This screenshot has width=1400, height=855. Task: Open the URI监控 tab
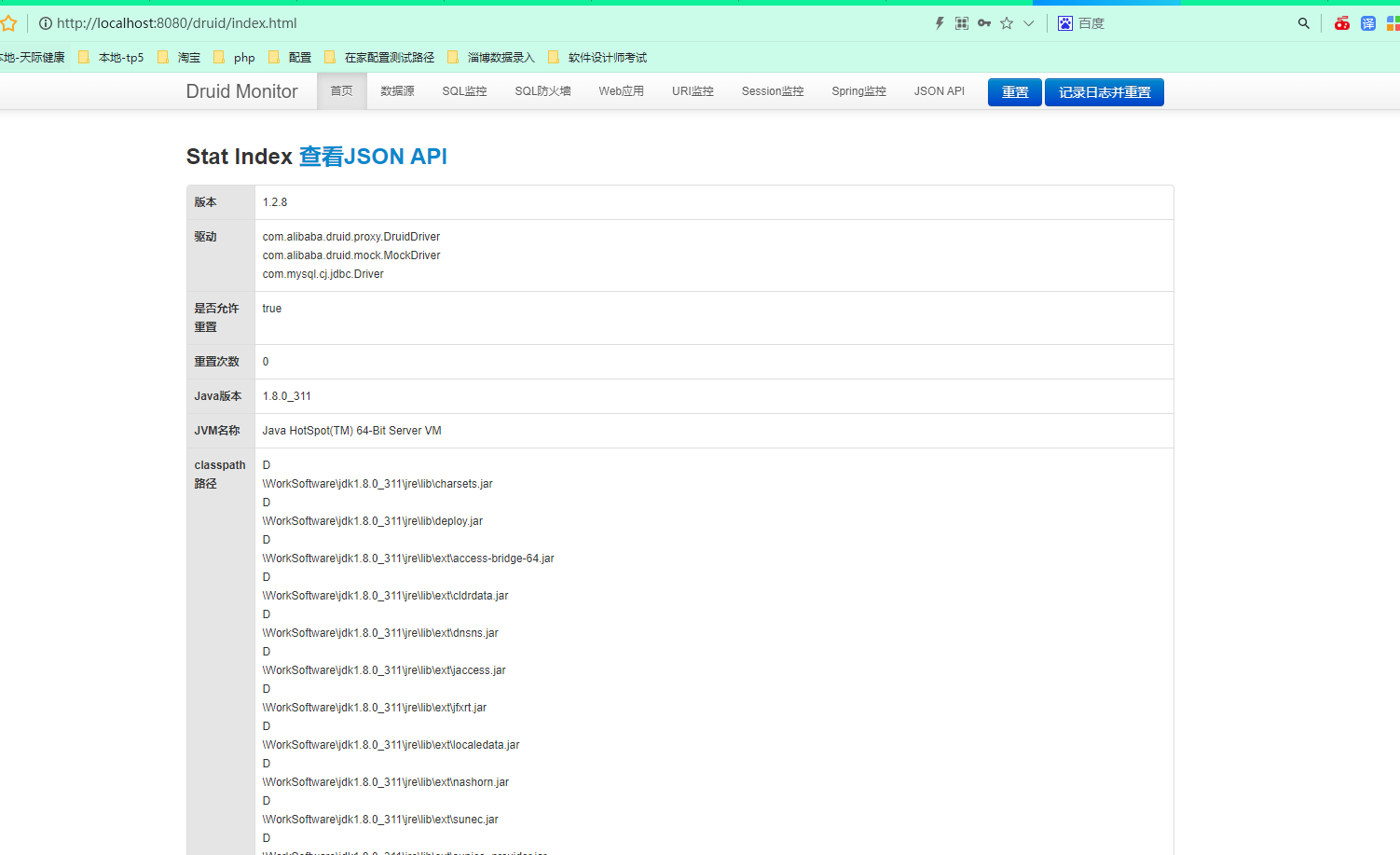pos(693,91)
